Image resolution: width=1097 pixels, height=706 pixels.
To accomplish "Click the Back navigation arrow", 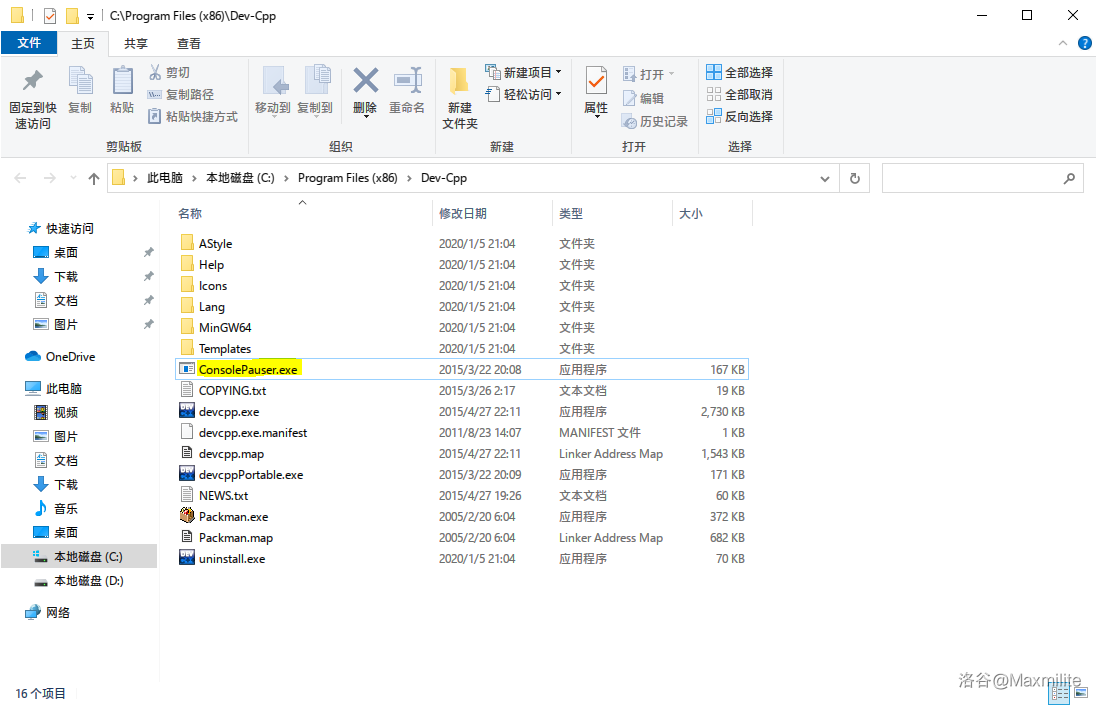I will pyautogui.click(x=20, y=178).
